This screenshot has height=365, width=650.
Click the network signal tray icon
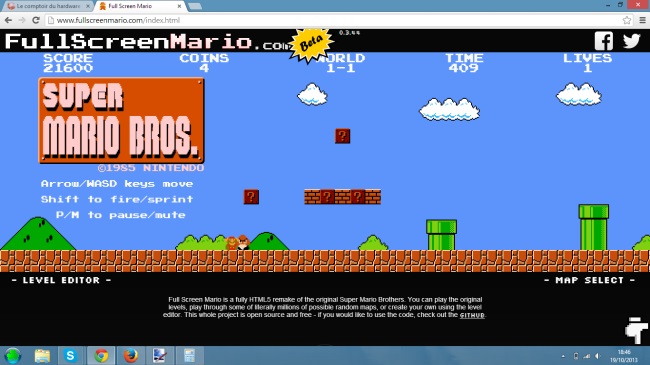587,356
